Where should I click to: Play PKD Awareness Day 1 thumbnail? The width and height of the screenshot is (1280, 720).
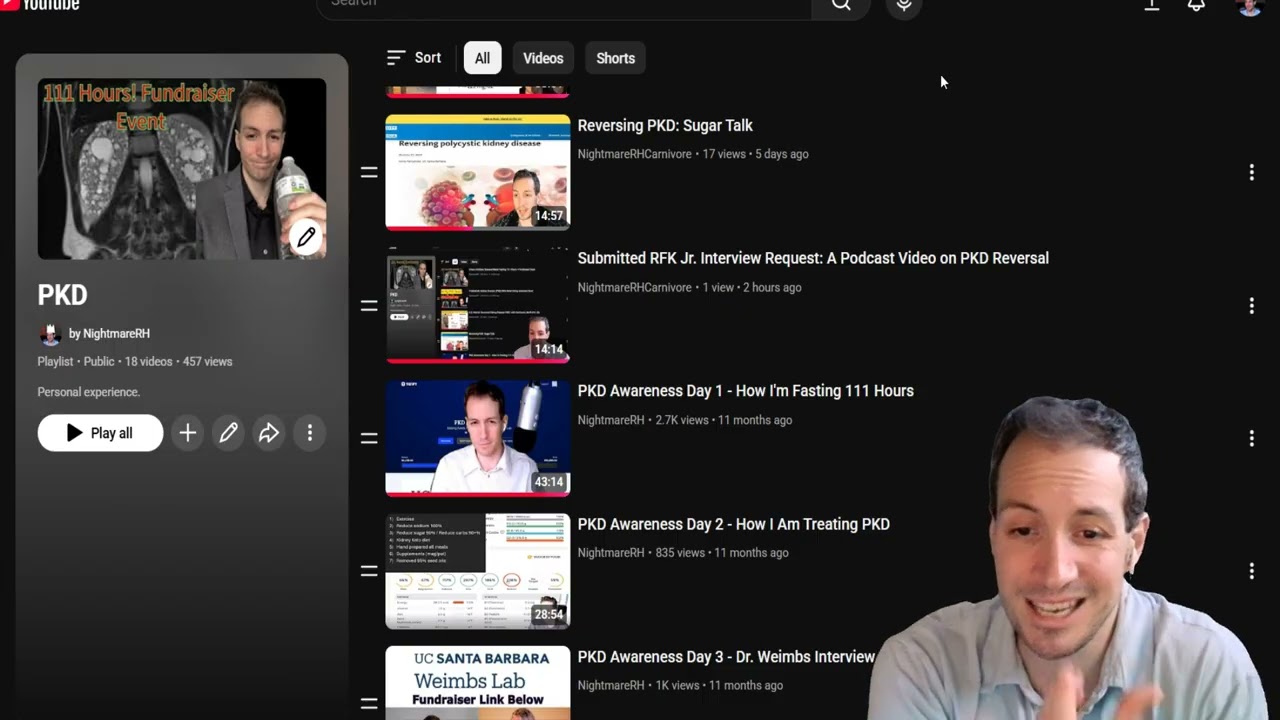tap(478, 438)
